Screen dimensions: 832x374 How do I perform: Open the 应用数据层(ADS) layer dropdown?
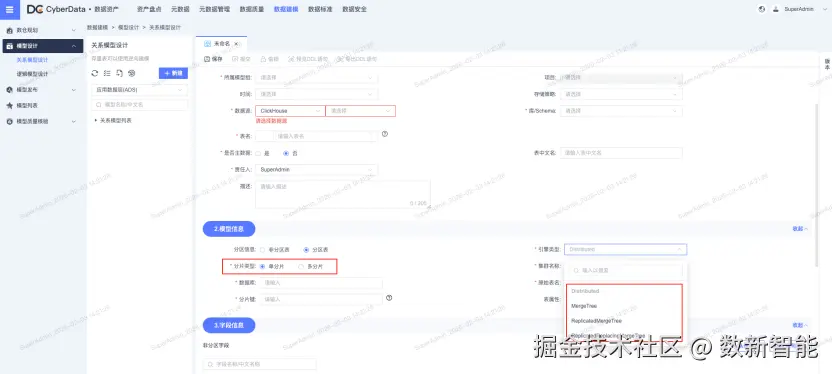click(140, 90)
